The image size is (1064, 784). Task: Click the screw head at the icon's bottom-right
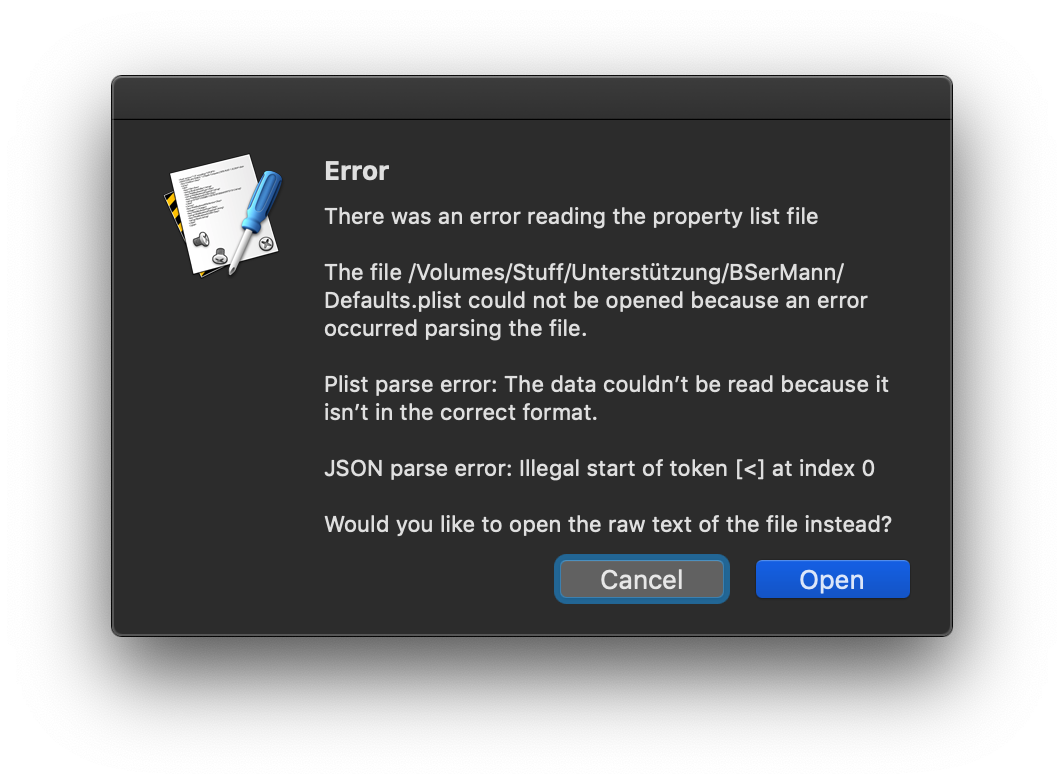point(266,244)
